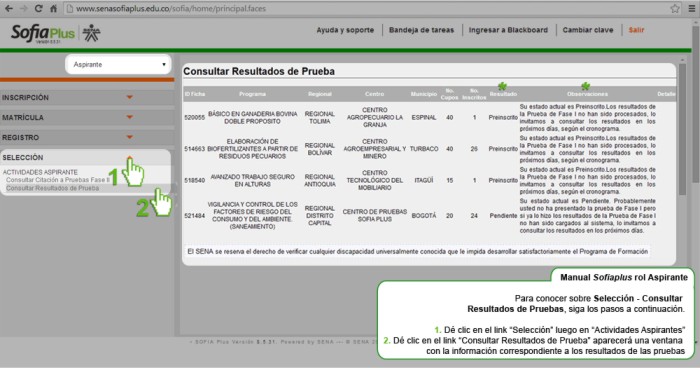Image resolution: width=700 pixels, height=368 pixels.
Task: Log out with the Salir link
Action: pos(636,30)
